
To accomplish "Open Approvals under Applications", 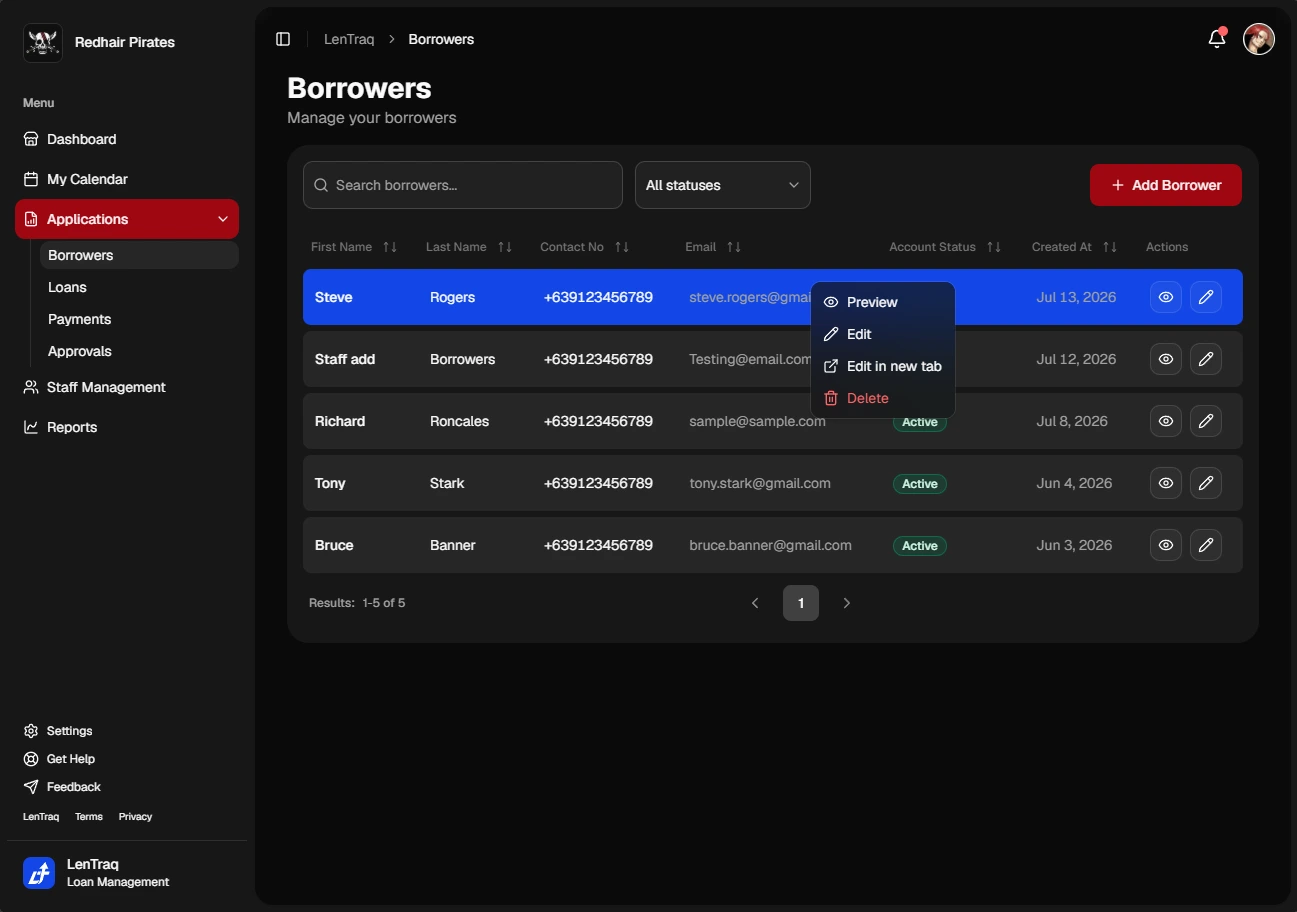I will pos(139,351).
